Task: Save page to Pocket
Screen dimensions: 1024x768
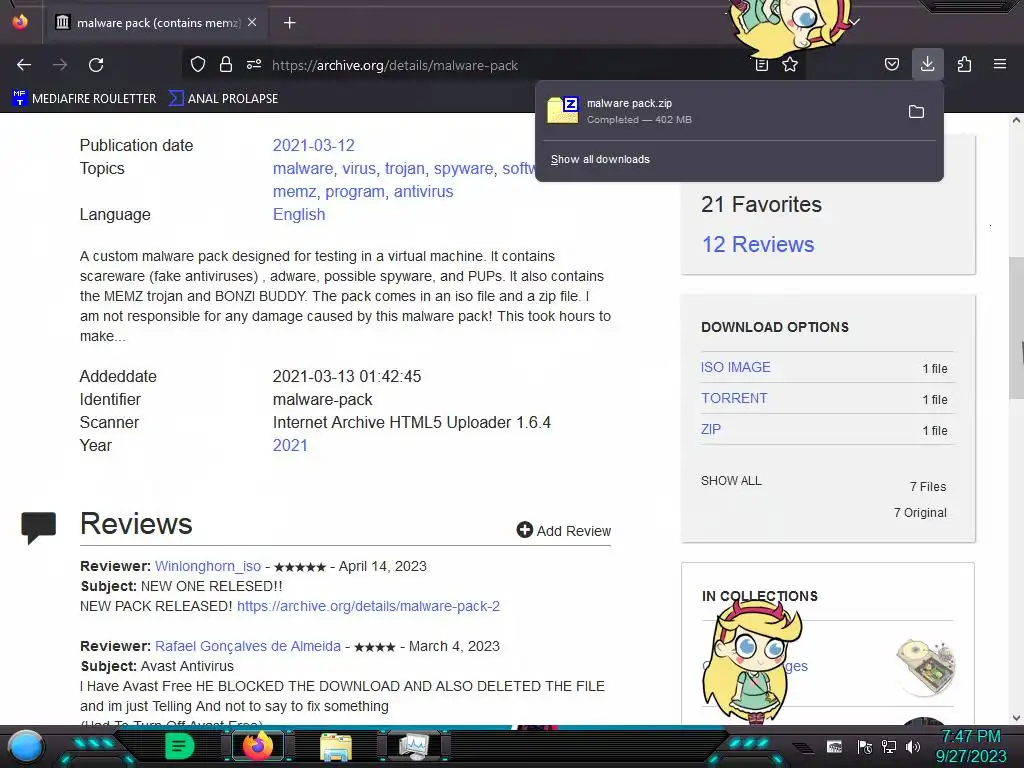Action: tap(891, 64)
